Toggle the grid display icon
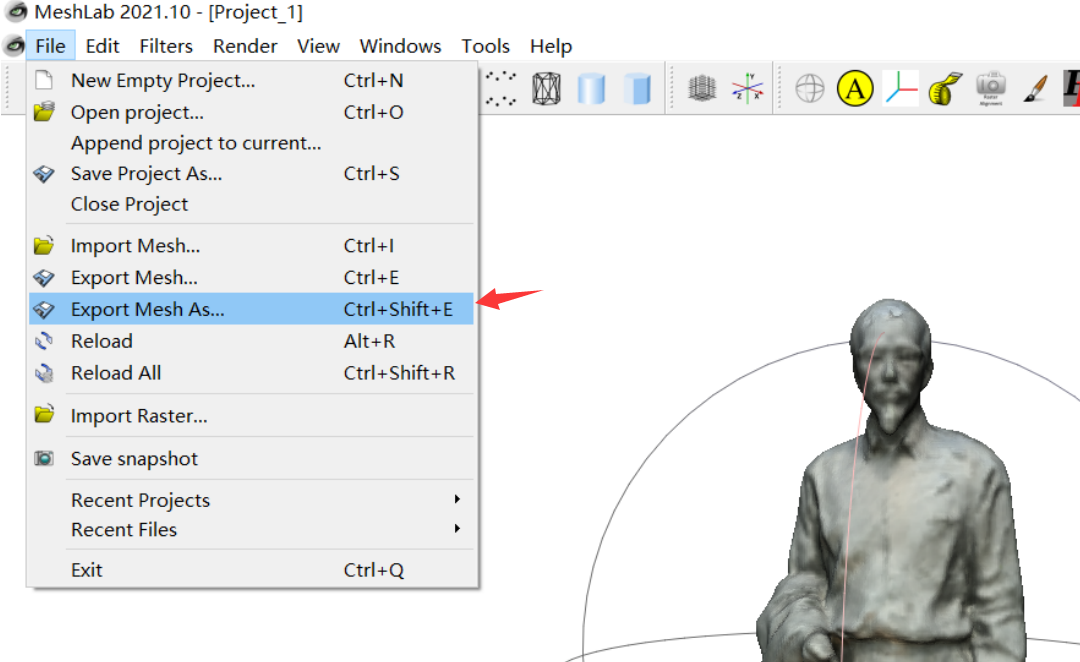1080x662 pixels. click(x=702, y=89)
